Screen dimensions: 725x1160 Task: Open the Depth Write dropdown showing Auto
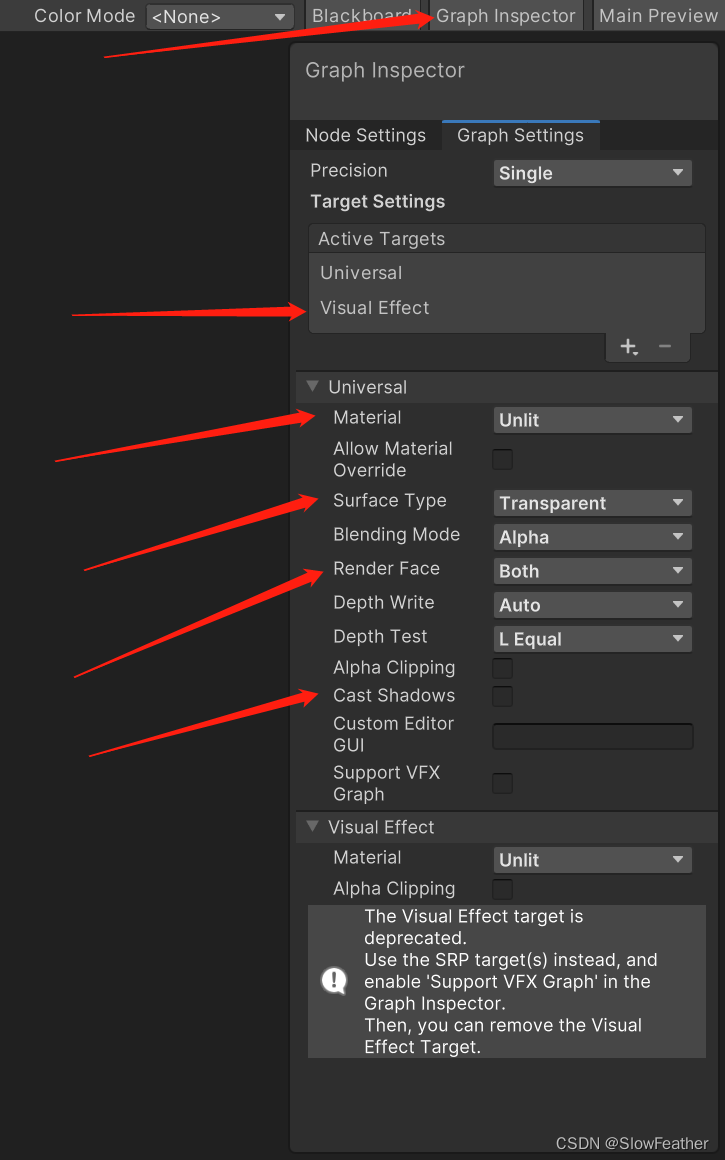pyautogui.click(x=591, y=605)
